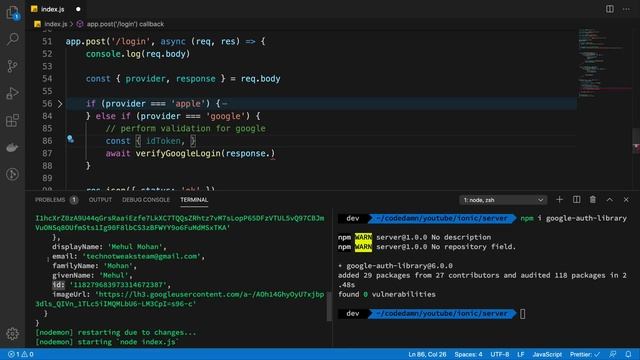The image size is (640, 360).
Task: Expand the folded block at line 56
Action: pos(60,104)
